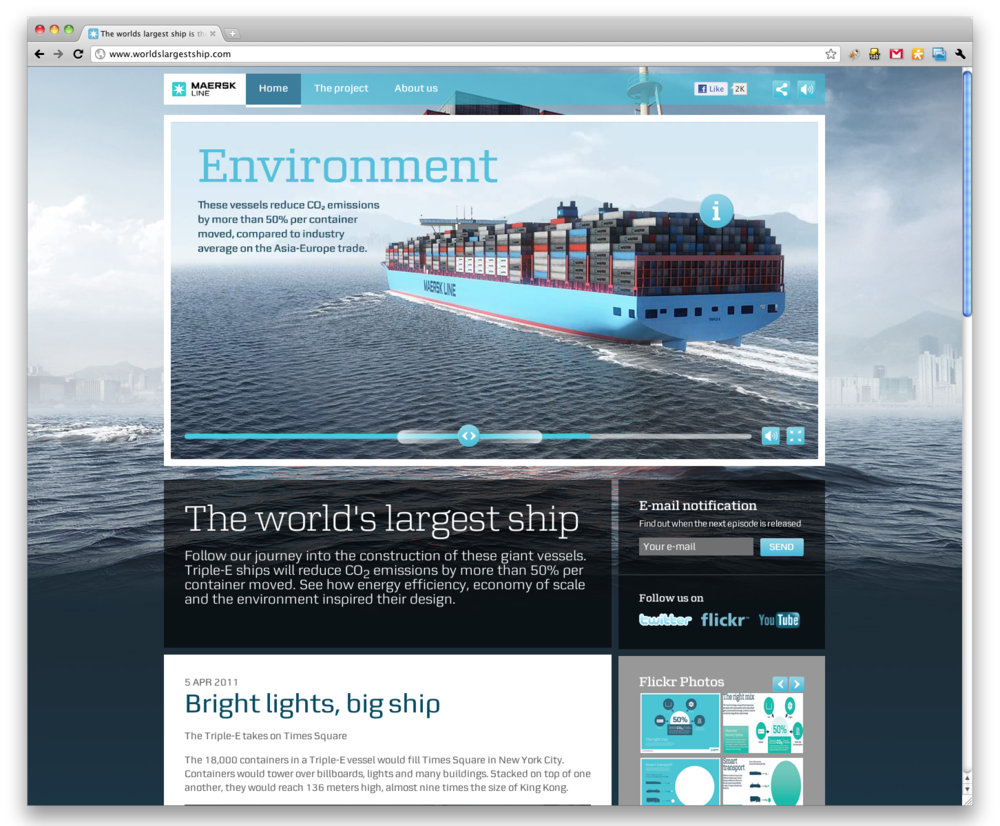Open the Gmail extension icon

[x=896, y=54]
